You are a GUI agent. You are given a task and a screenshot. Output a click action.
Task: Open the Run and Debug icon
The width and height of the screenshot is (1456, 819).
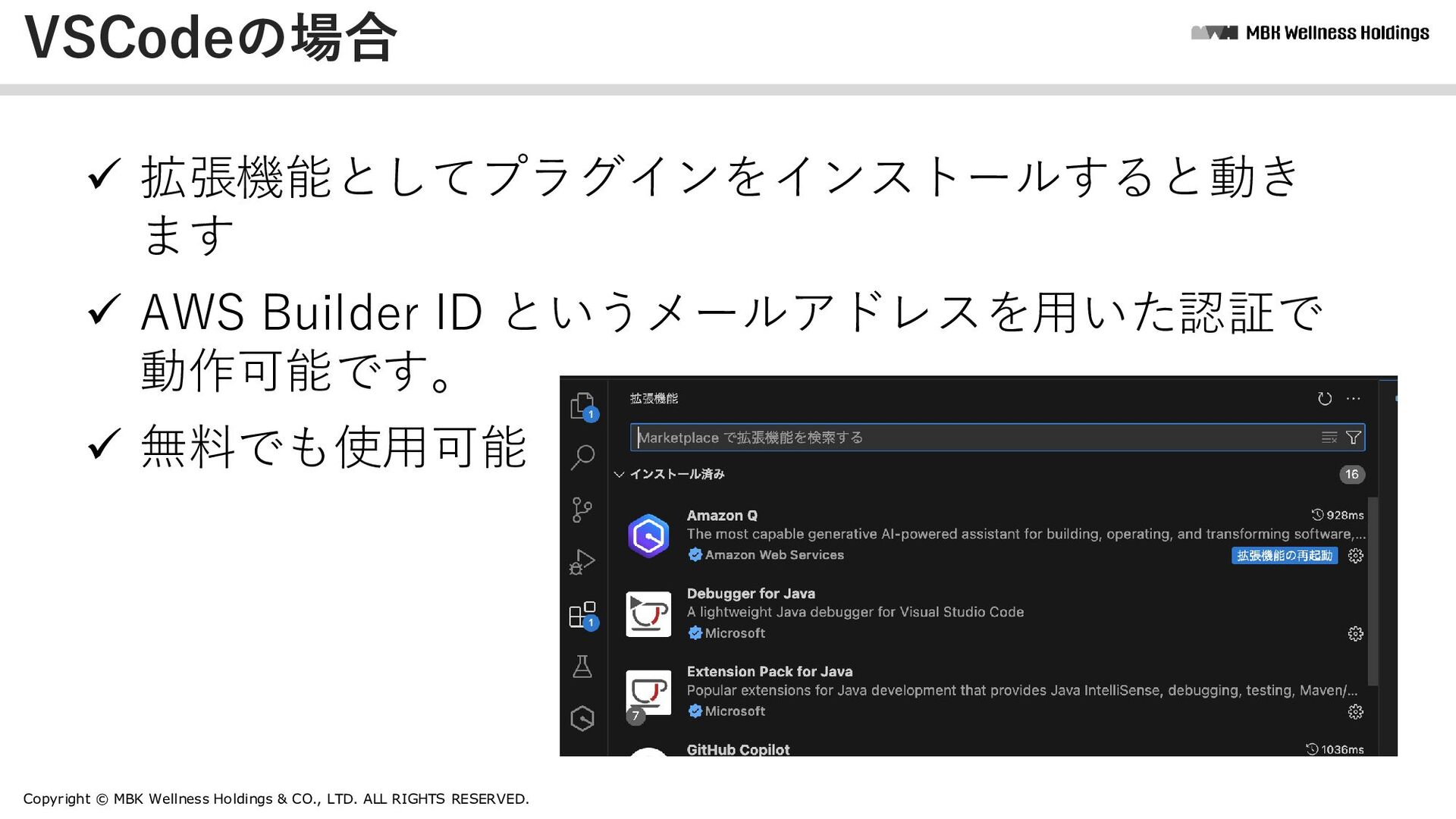click(582, 562)
